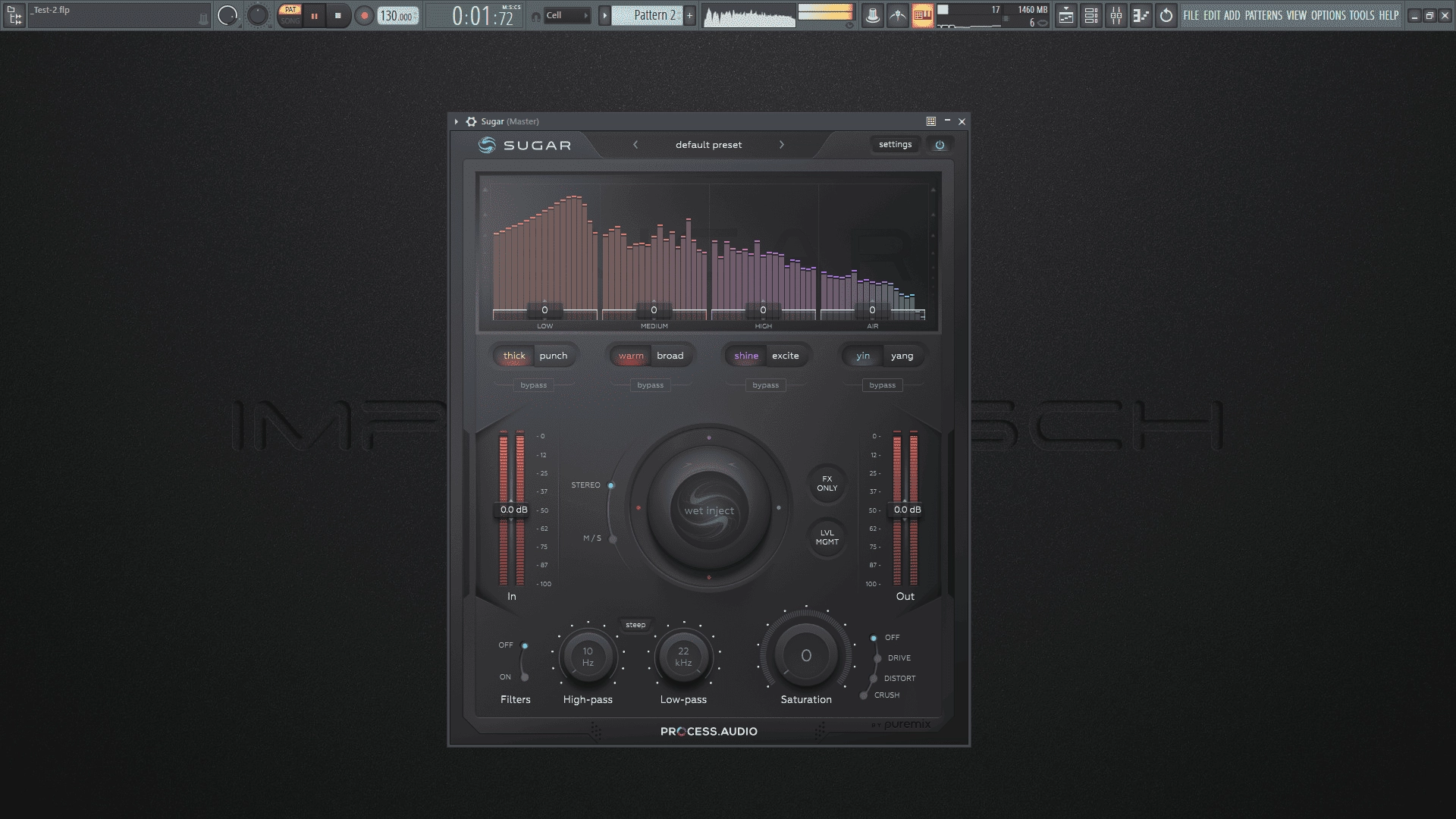Open the VIEW menu
Screen dimensions: 1456x819
tap(1297, 15)
